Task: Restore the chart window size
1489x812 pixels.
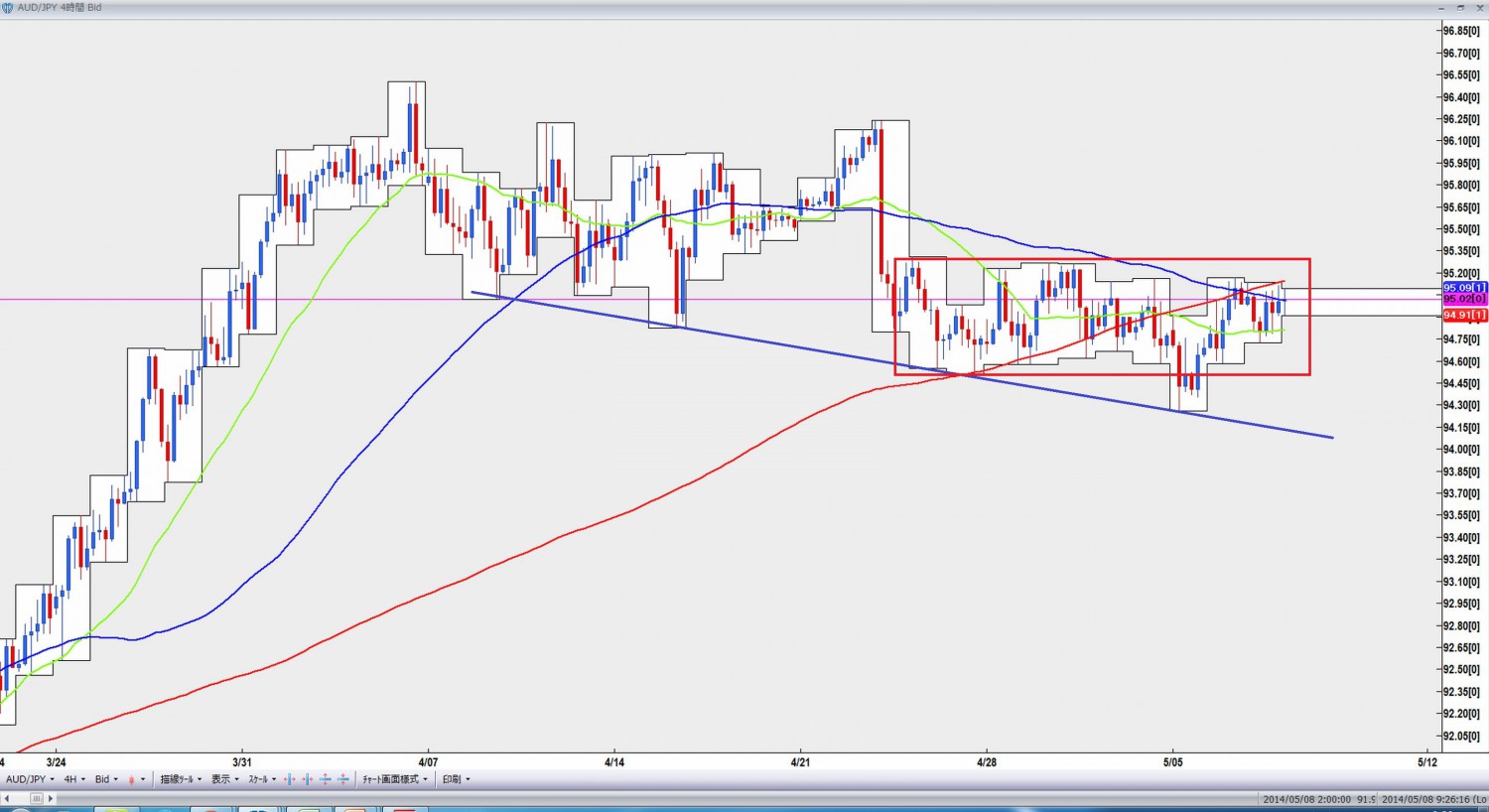Action: (1461, 8)
